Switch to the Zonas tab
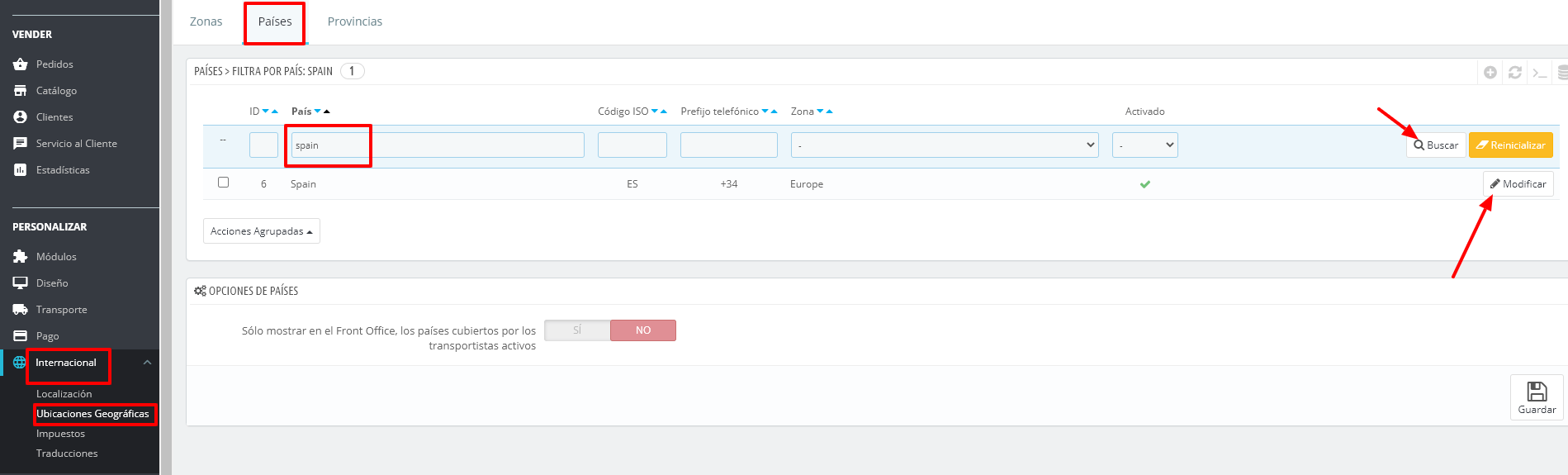 pos(206,21)
